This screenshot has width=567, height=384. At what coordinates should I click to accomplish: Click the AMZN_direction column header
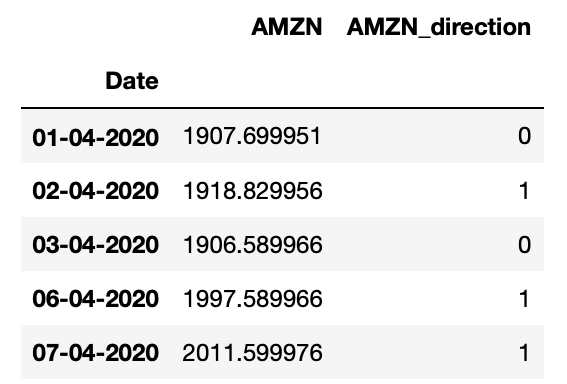[x=439, y=27]
